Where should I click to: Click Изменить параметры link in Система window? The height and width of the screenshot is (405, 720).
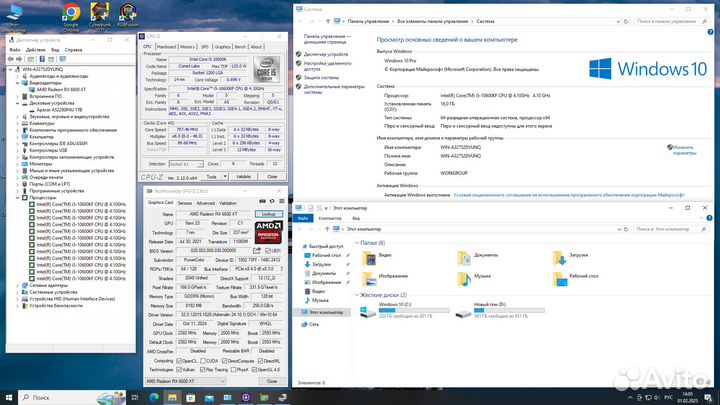pos(684,150)
